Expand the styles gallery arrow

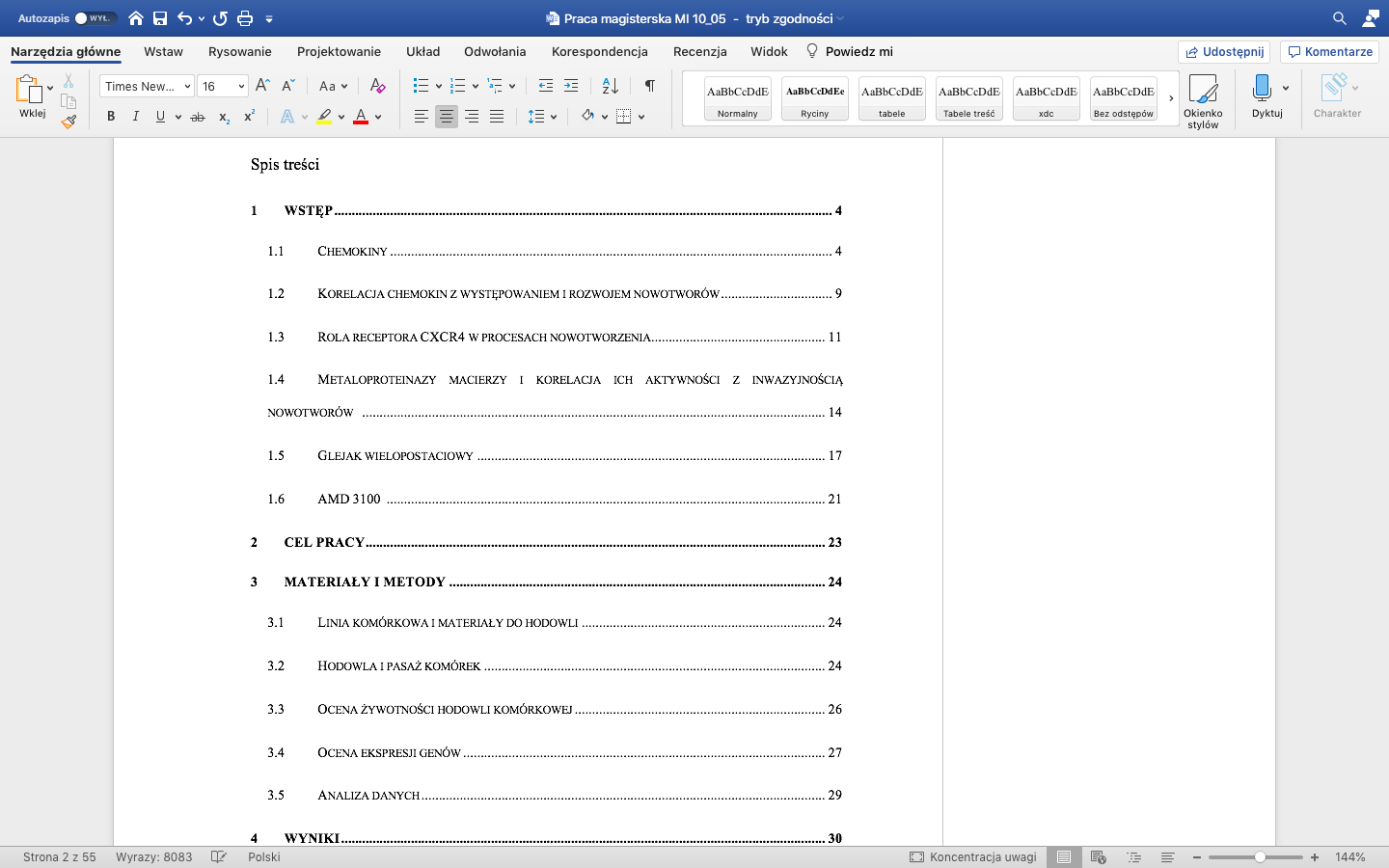point(1171,98)
